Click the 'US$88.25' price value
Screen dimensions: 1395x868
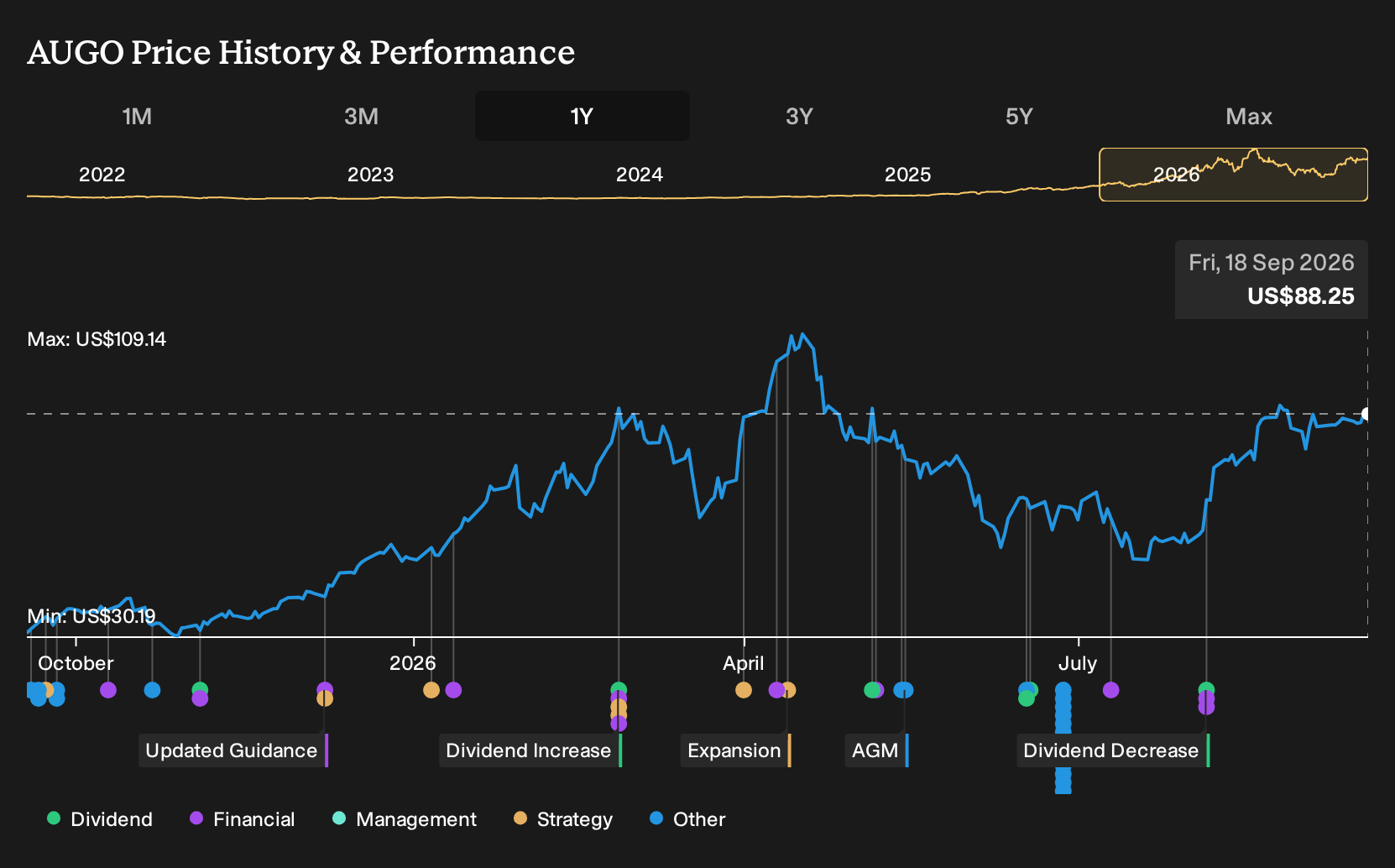(1301, 296)
